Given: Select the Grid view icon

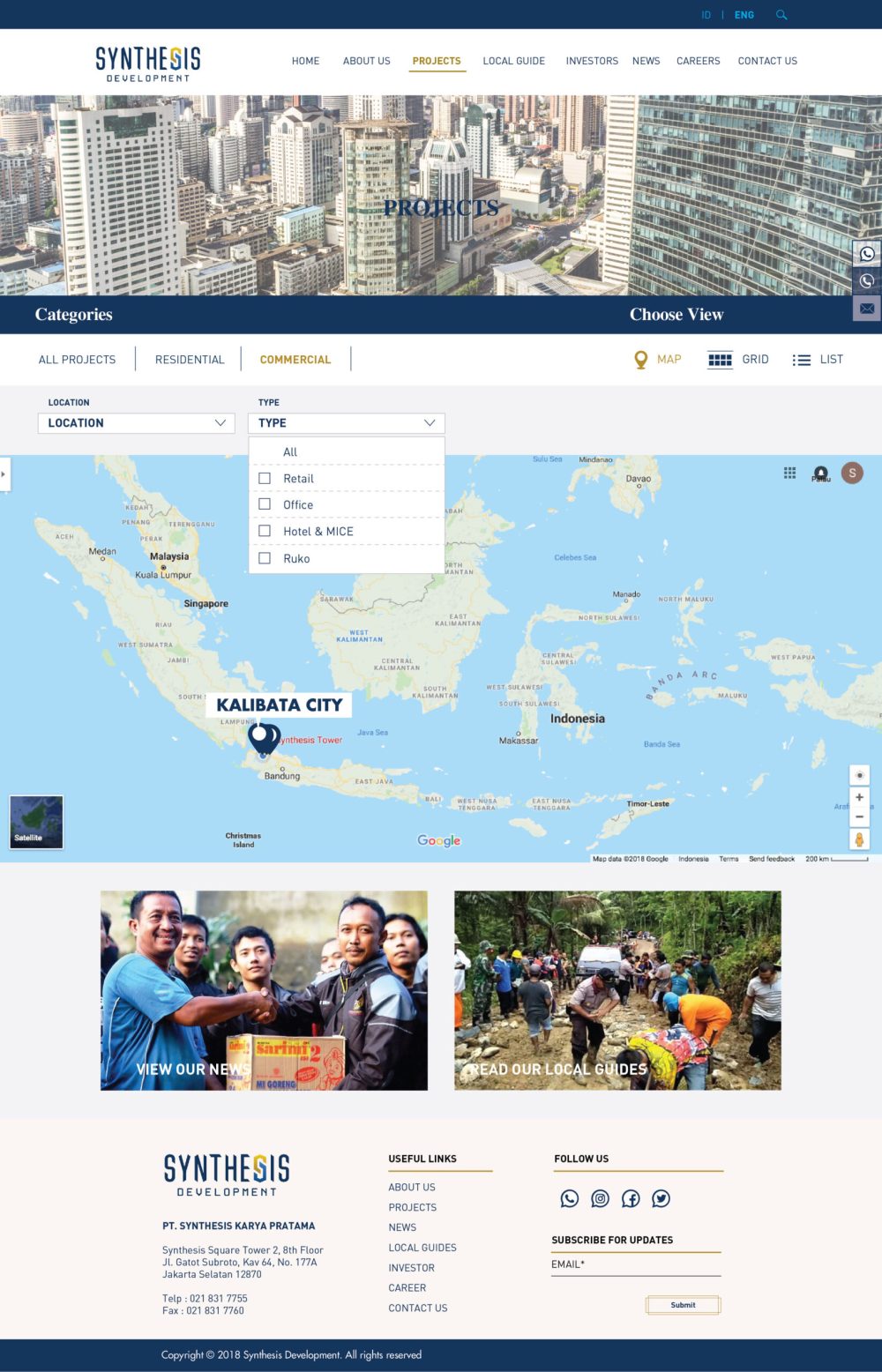Looking at the screenshot, I should [720, 360].
